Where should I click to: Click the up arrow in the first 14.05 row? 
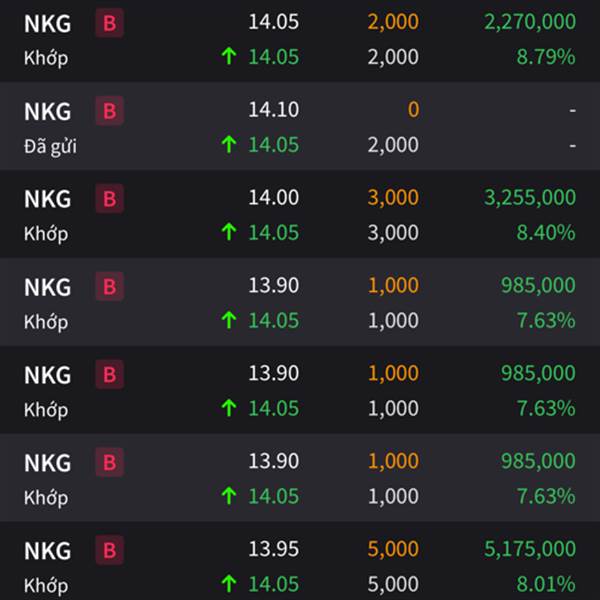coord(229,57)
